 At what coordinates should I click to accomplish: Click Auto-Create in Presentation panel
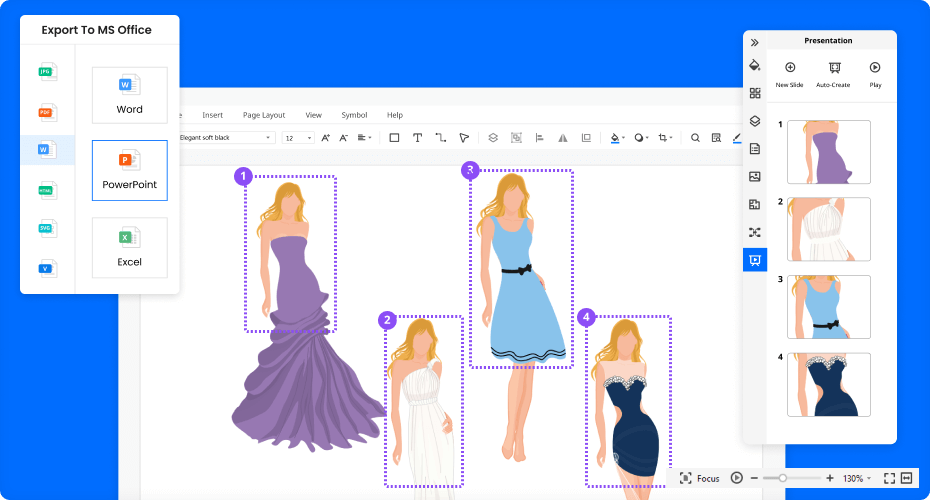tap(833, 74)
